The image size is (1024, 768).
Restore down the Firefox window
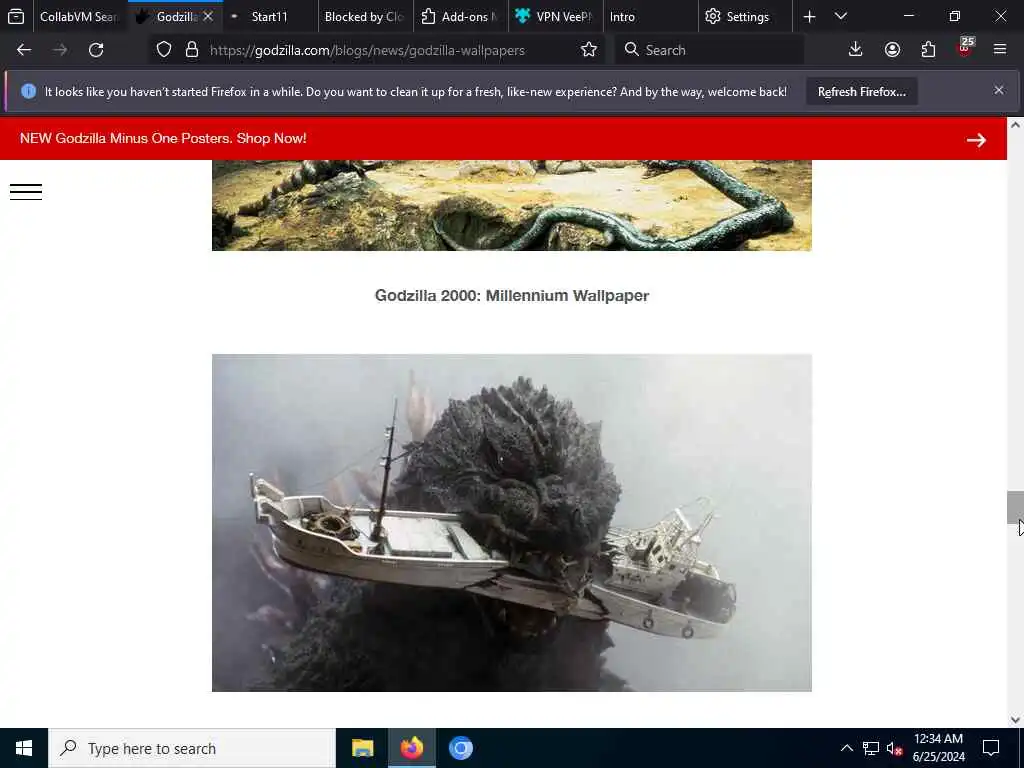(954, 16)
